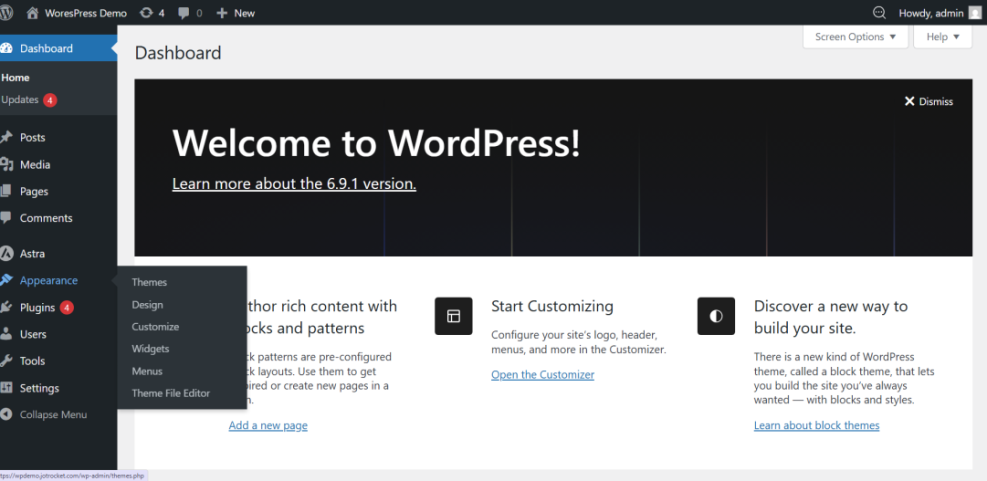Click the Start Customizing layout icon
987x481 pixels.
pos(453,316)
